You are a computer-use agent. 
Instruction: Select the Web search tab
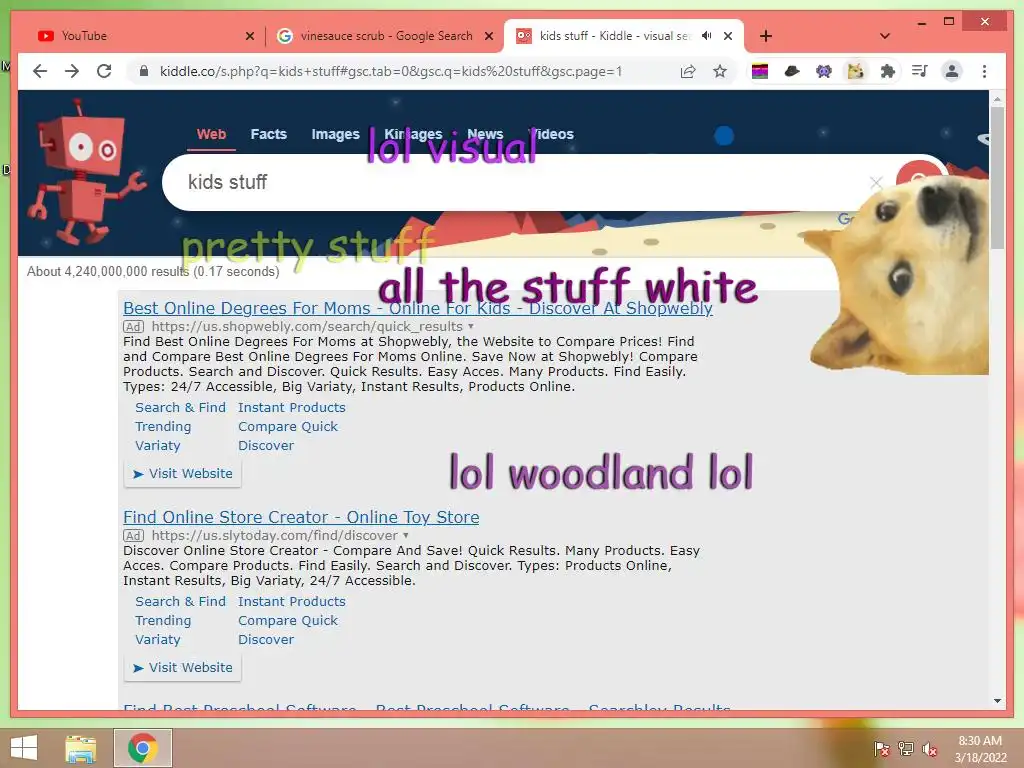[211, 135]
